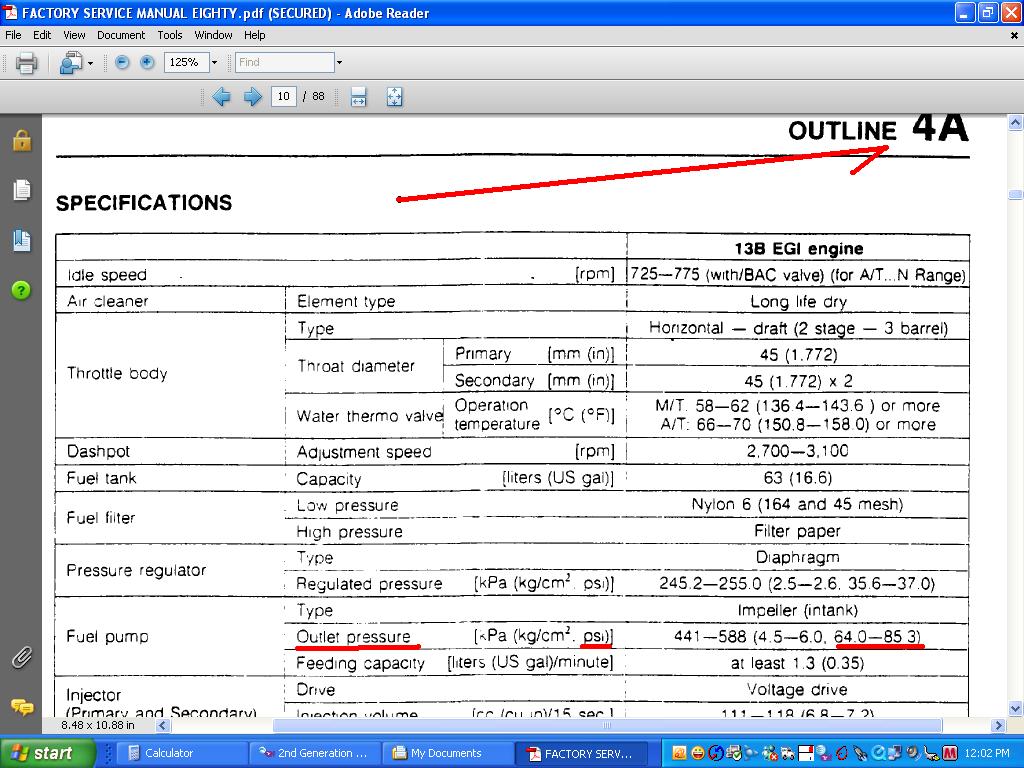Image resolution: width=1024 pixels, height=768 pixels.
Task: Open the security lock panel
Action: coord(21,141)
